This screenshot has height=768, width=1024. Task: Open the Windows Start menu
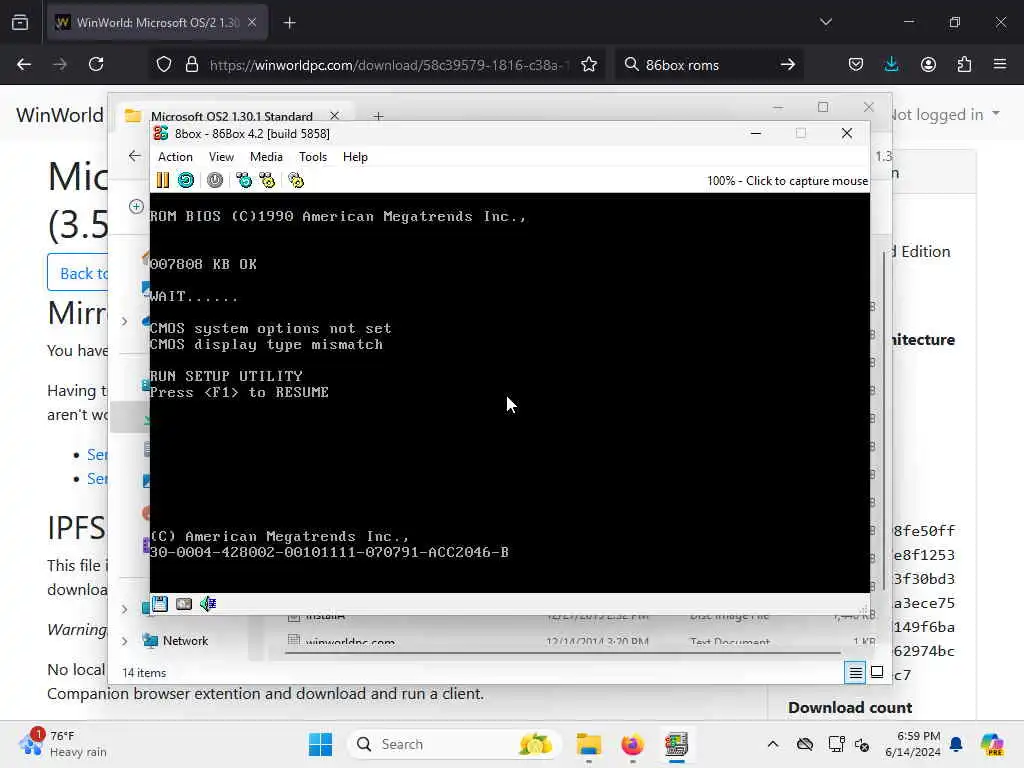pyautogui.click(x=320, y=744)
